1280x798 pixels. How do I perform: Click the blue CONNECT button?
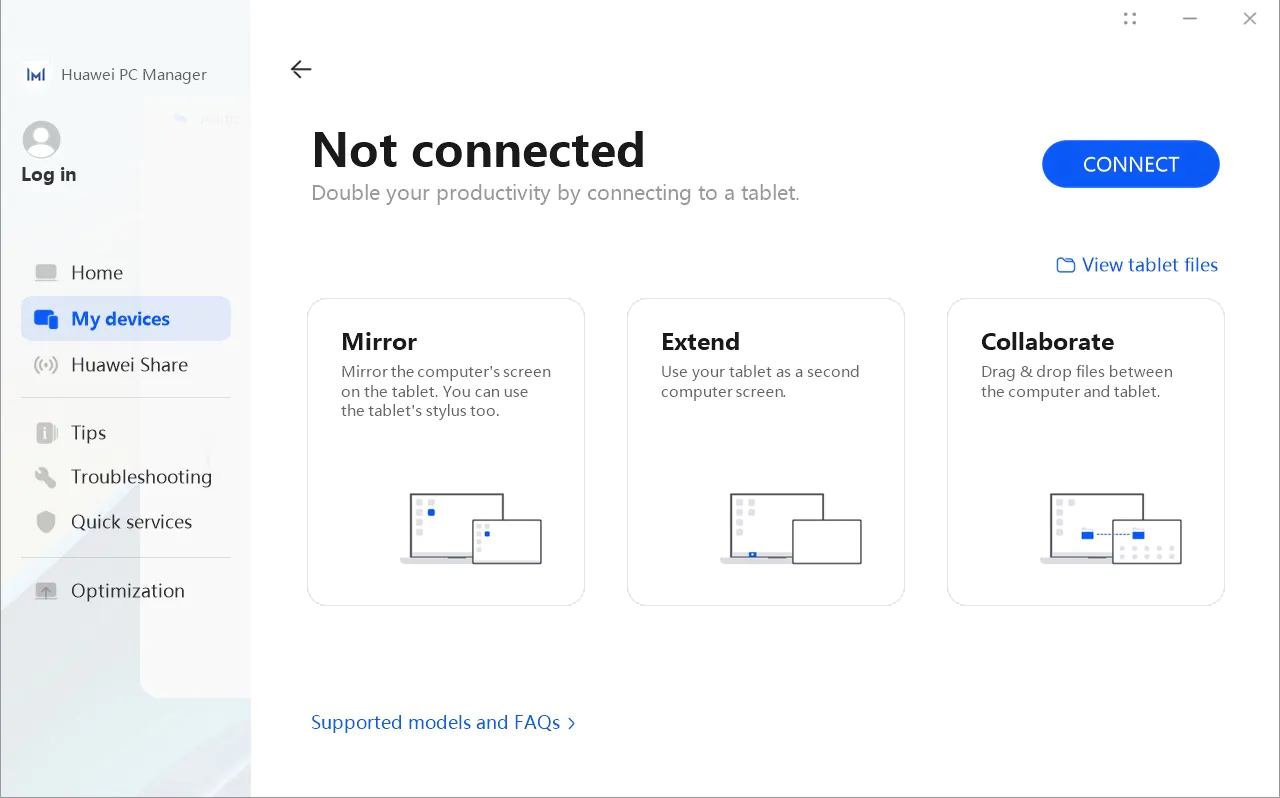click(1131, 164)
